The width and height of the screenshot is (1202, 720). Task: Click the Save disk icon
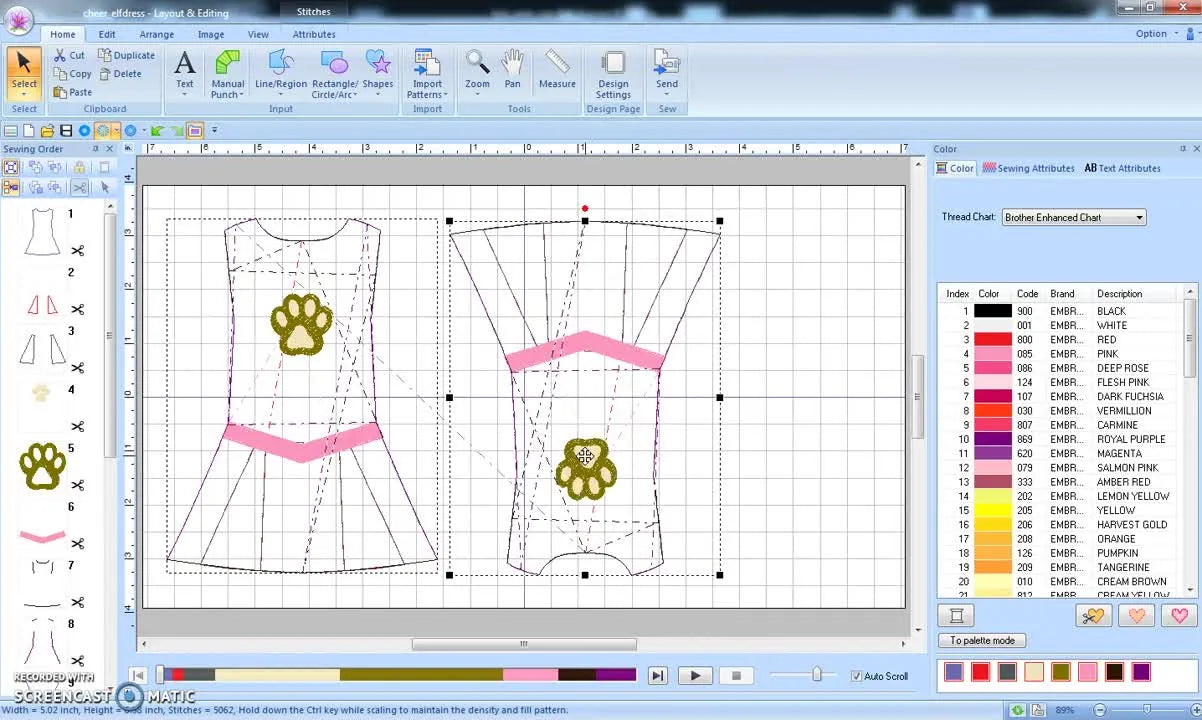[x=66, y=131]
